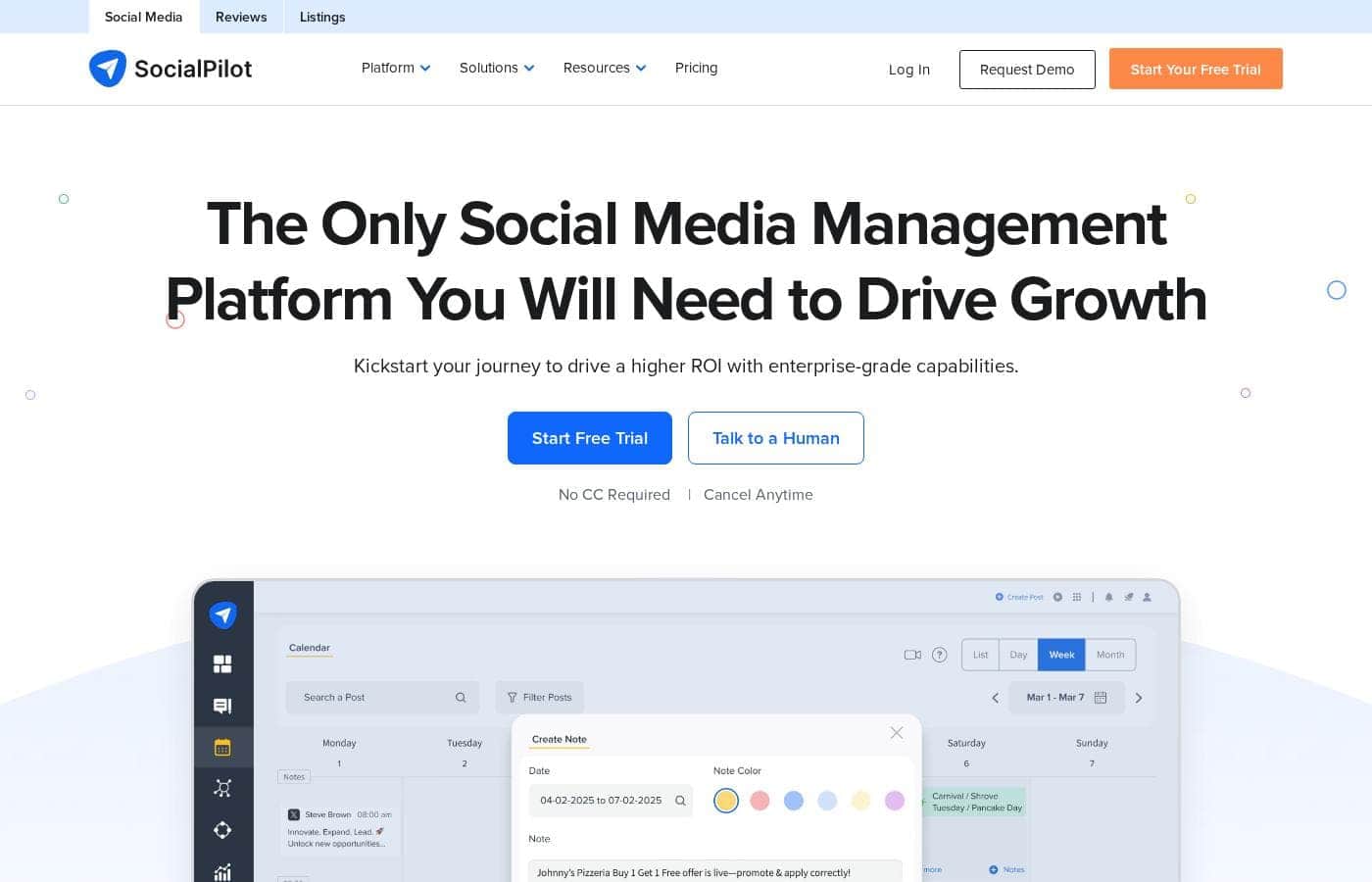Click the paper plane logo in mockup sidebar

point(223,614)
